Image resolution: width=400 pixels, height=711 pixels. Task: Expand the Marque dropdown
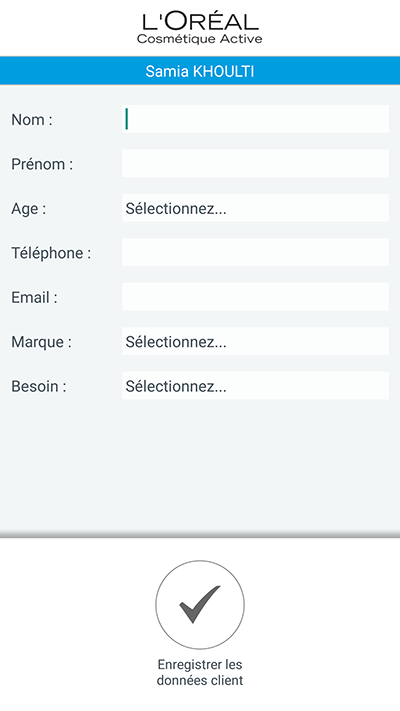(255, 341)
